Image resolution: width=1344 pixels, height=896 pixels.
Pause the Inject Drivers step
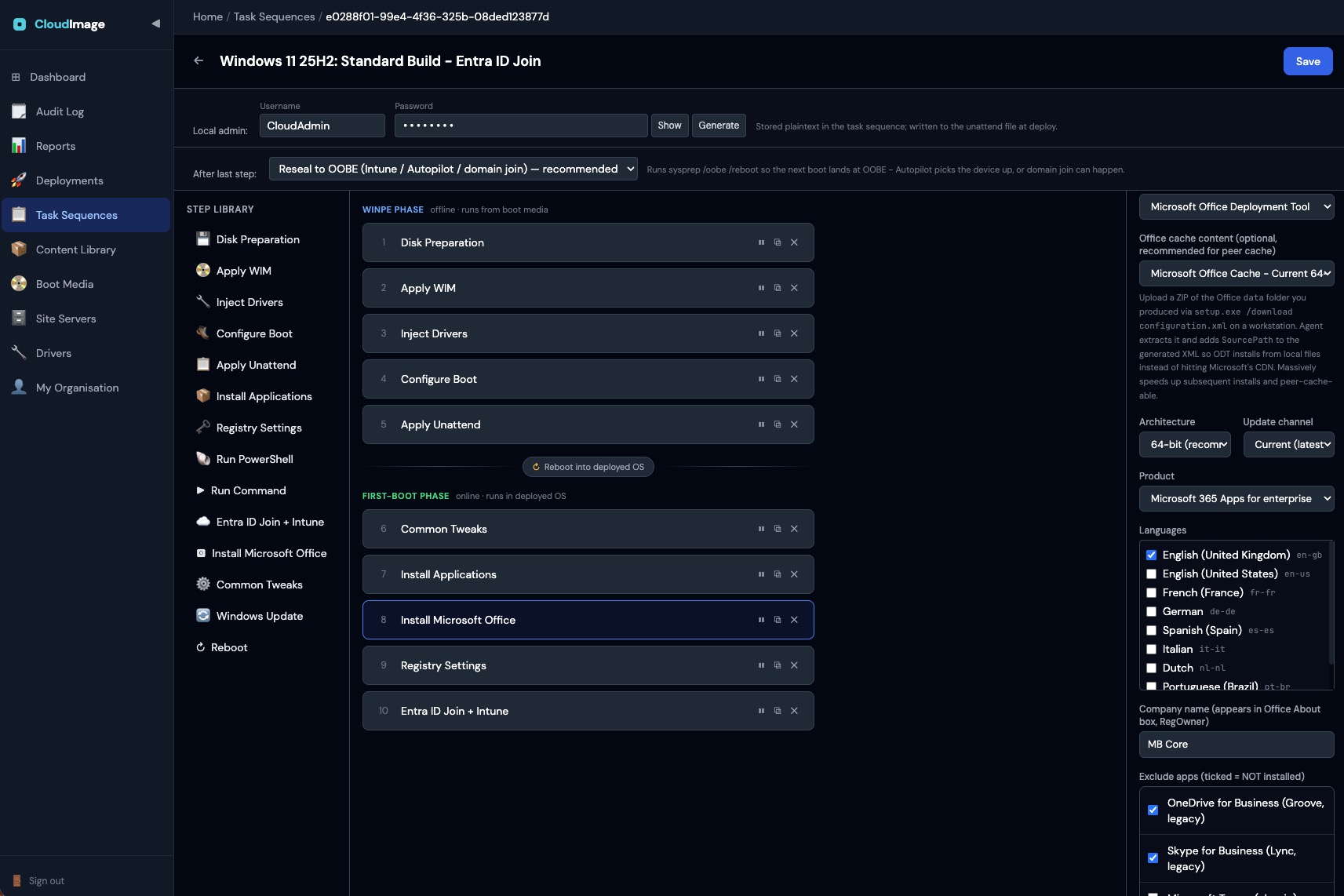tap(761, 333)
